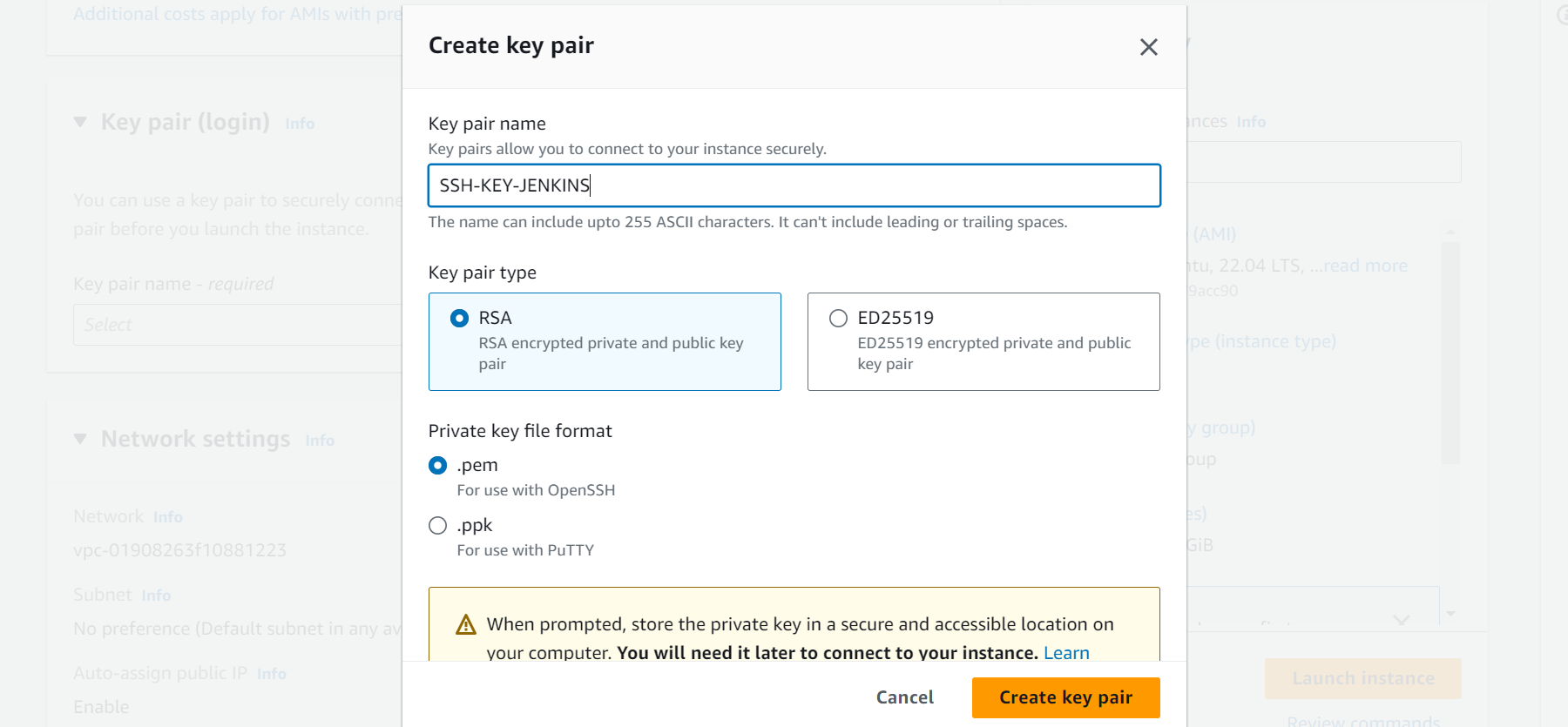This screenshot has width=1568, height=727.
Task: Click the Launch instance button
Action: [1362, 678]
